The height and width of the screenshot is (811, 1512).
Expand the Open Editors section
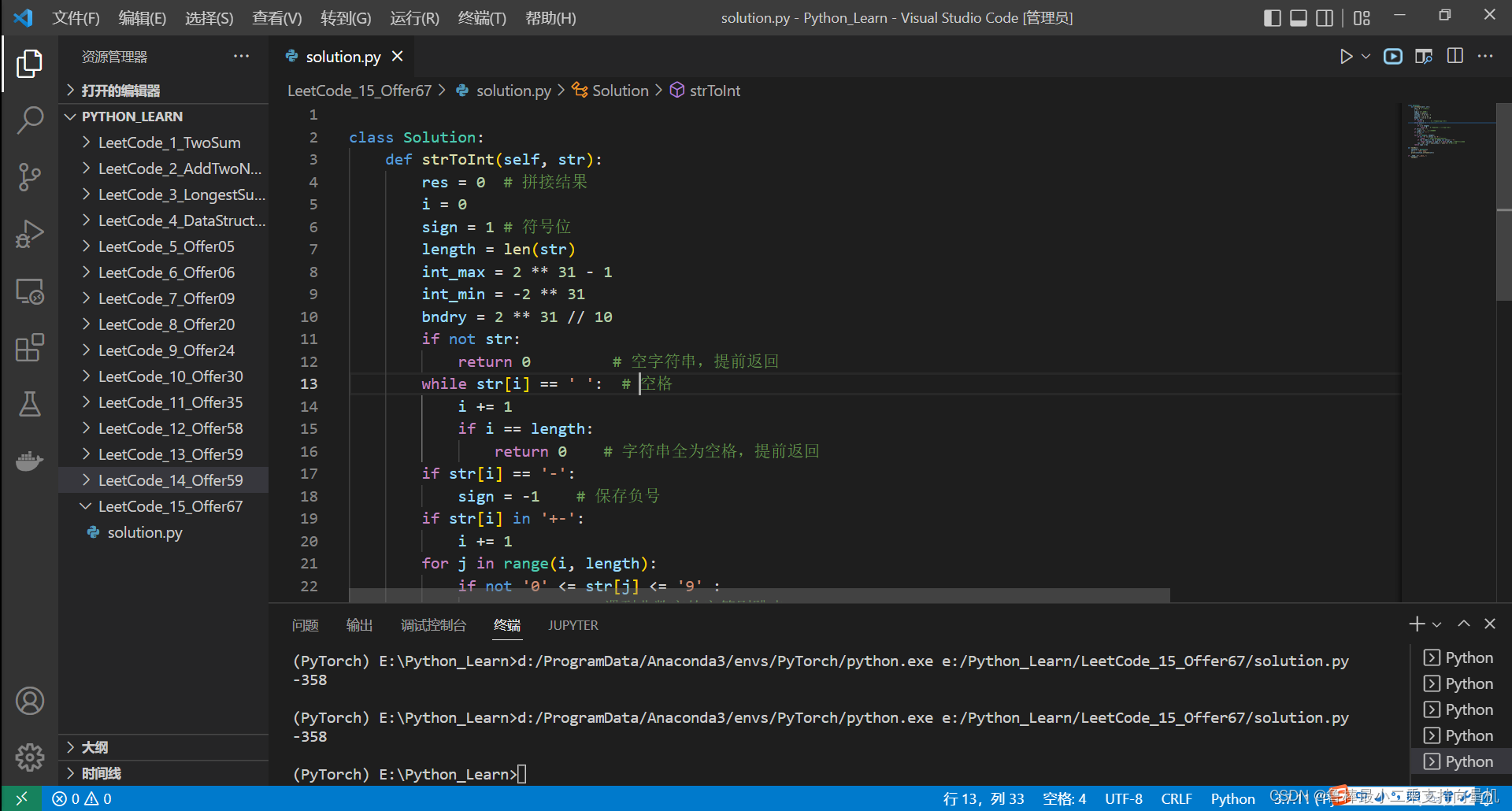tap(164, 91)
